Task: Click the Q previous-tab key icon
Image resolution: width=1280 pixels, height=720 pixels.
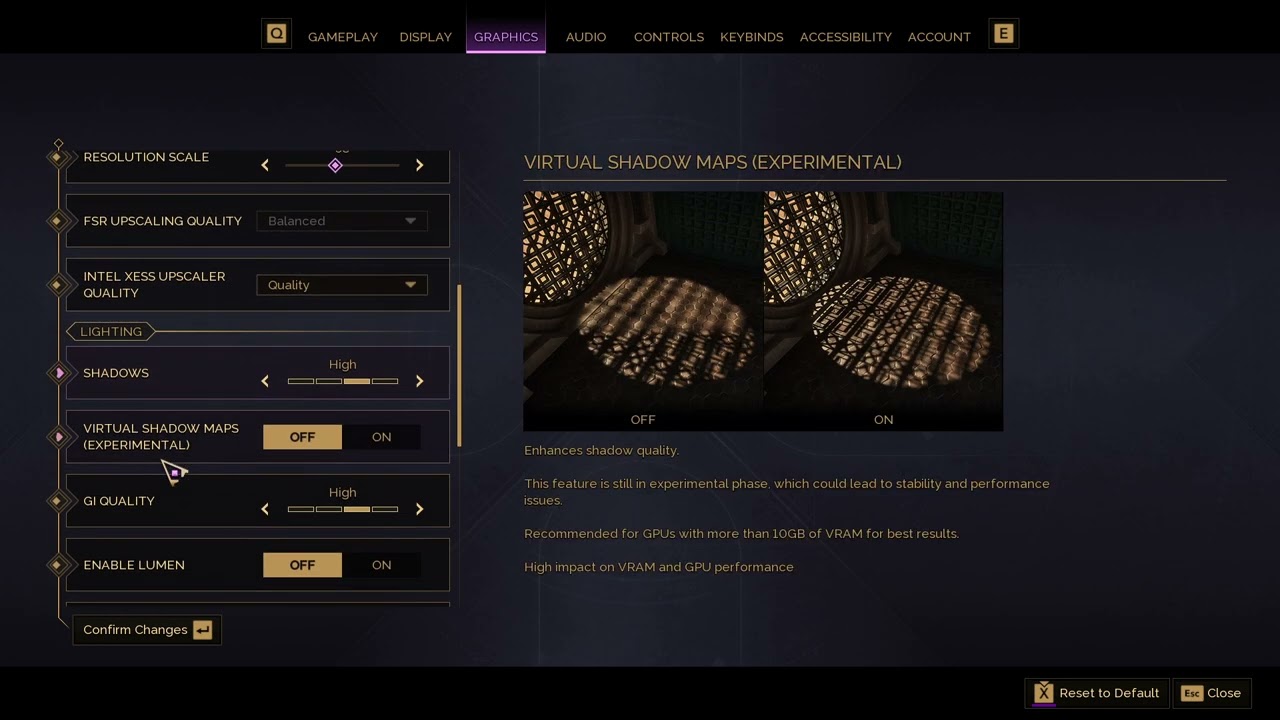Action: (277, 34)
